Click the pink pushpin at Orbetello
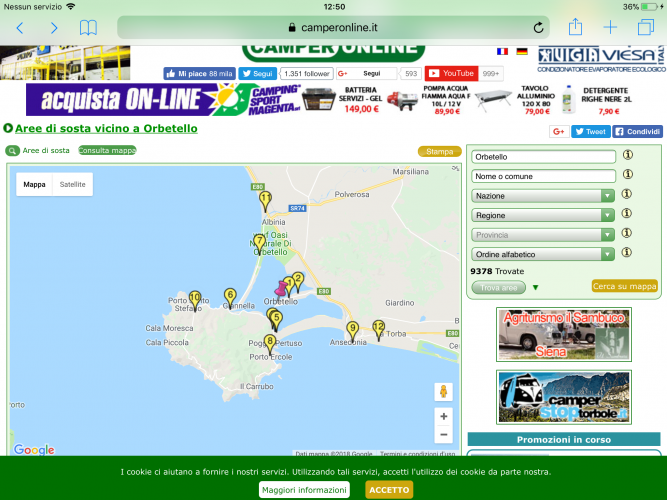Viewport: 667px width, 500px height. click(281, 290)
